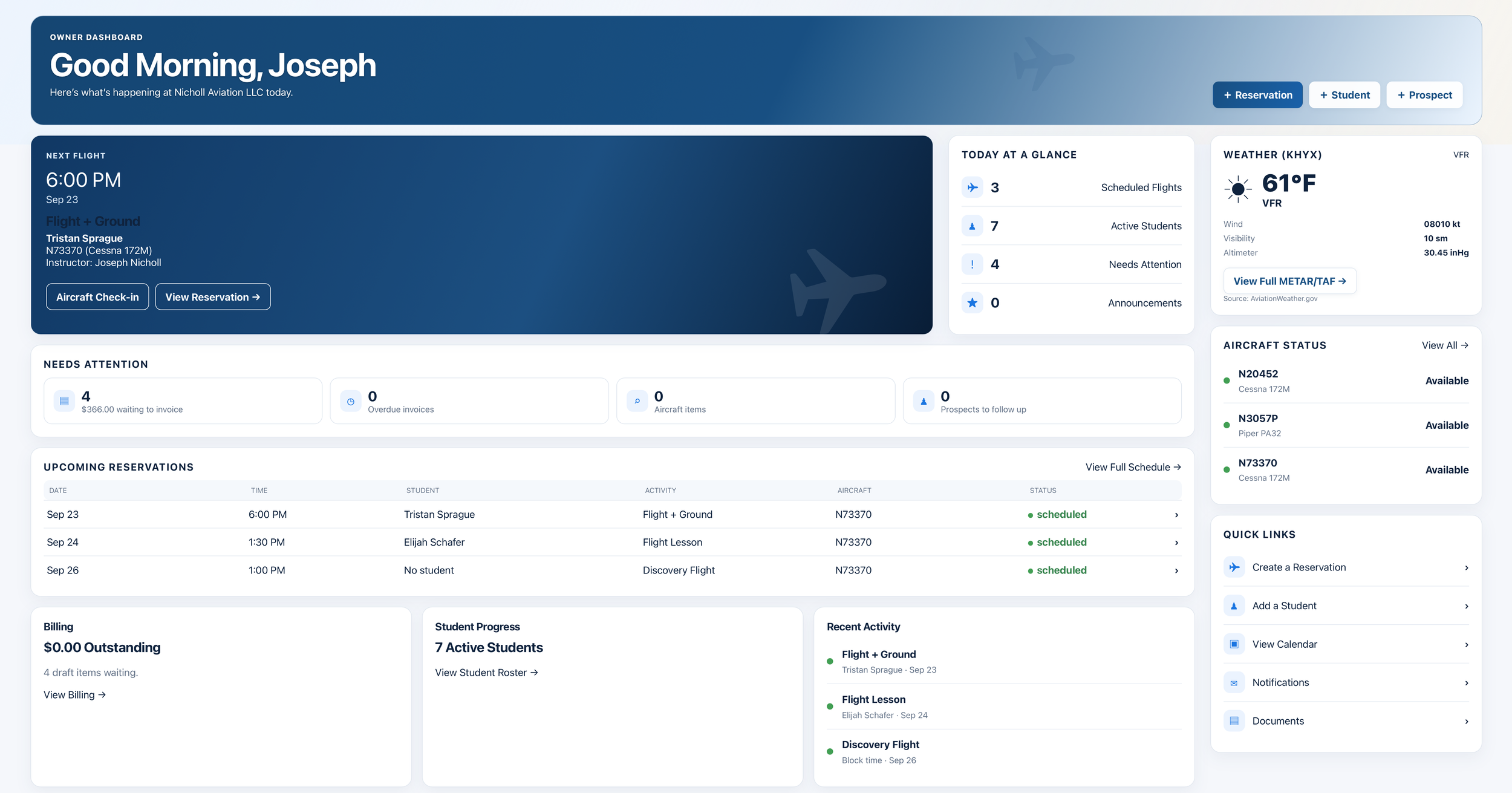Open View Full Schedule link

tap(1133, 467)
